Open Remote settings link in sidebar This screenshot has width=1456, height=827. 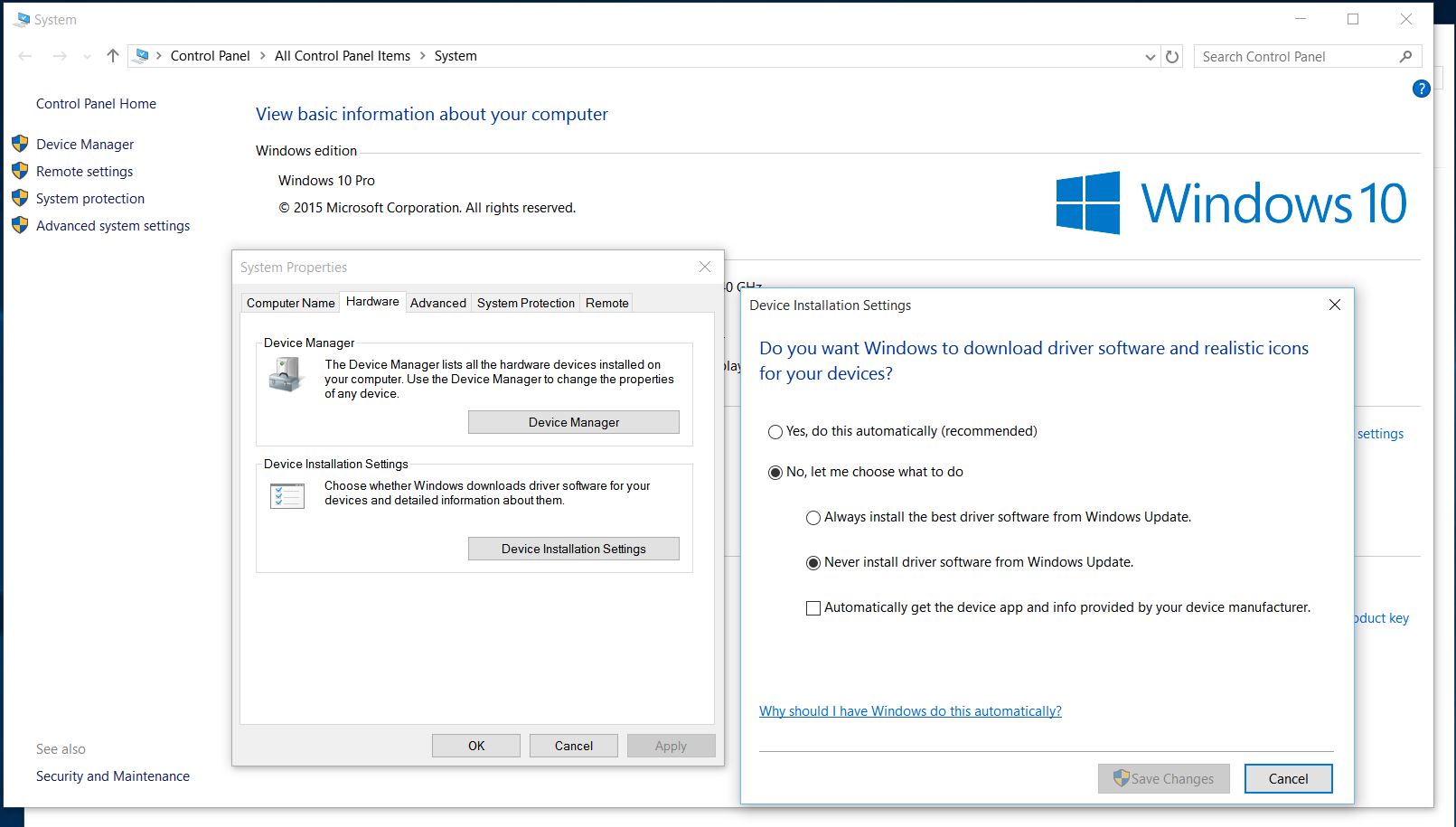click(x=84, y=172)
